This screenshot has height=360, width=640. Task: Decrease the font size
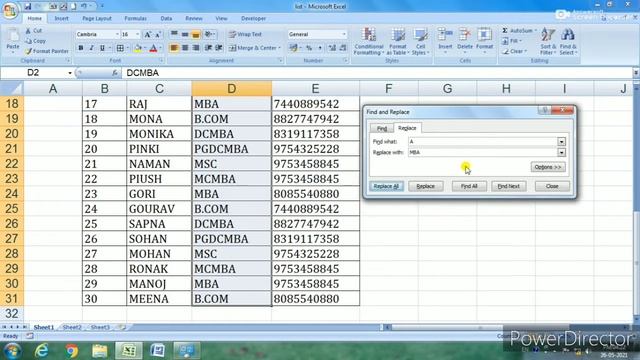(158, 35)
